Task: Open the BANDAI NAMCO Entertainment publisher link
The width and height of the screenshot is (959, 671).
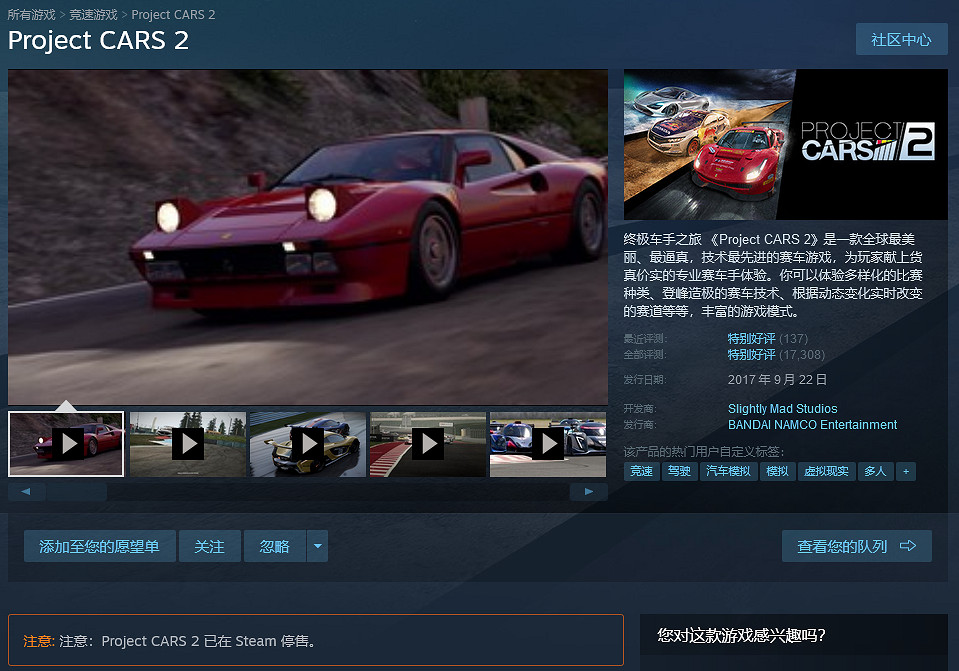Action: coord(812,424)
